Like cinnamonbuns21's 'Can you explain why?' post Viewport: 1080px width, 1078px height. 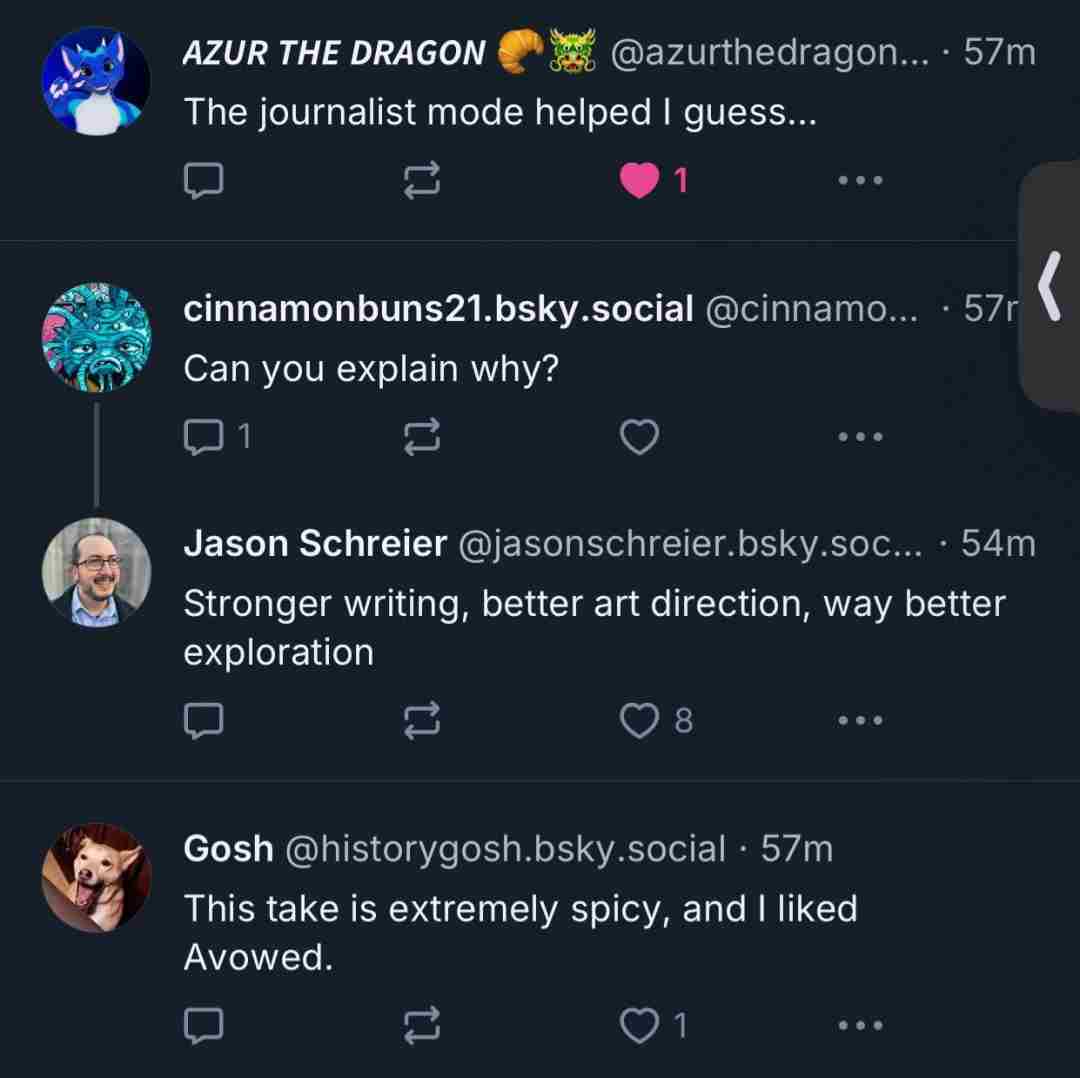[x=640, y=436]
